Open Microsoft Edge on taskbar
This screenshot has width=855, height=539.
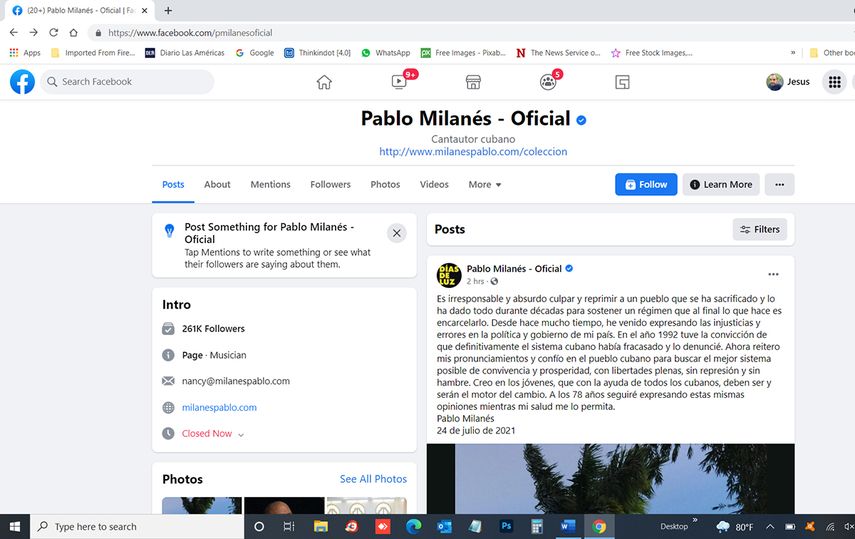(414, 526)
